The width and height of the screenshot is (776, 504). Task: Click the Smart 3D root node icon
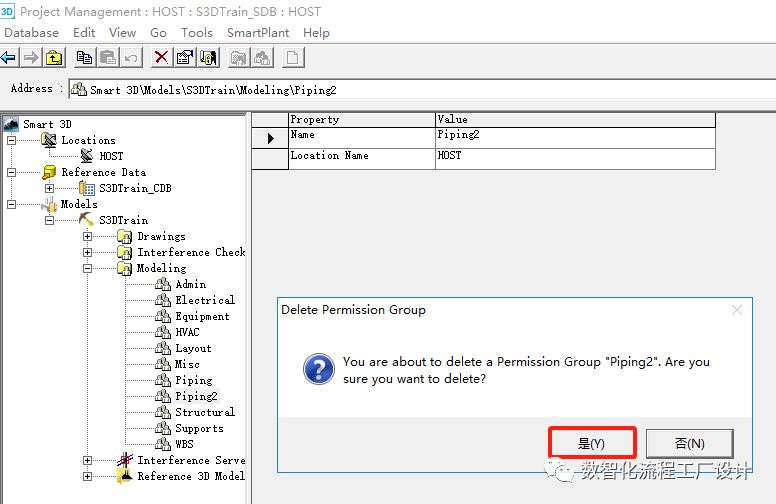[x=11, y=124]
